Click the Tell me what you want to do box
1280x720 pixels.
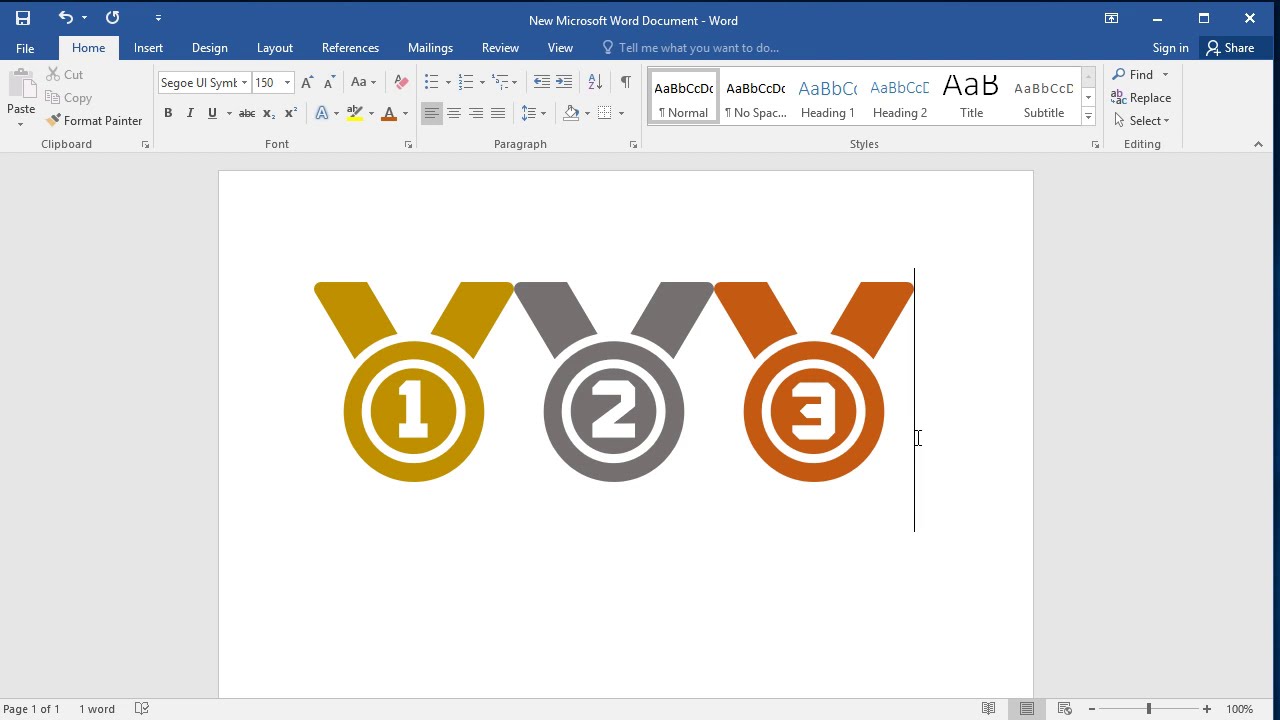tap(690, 48)
